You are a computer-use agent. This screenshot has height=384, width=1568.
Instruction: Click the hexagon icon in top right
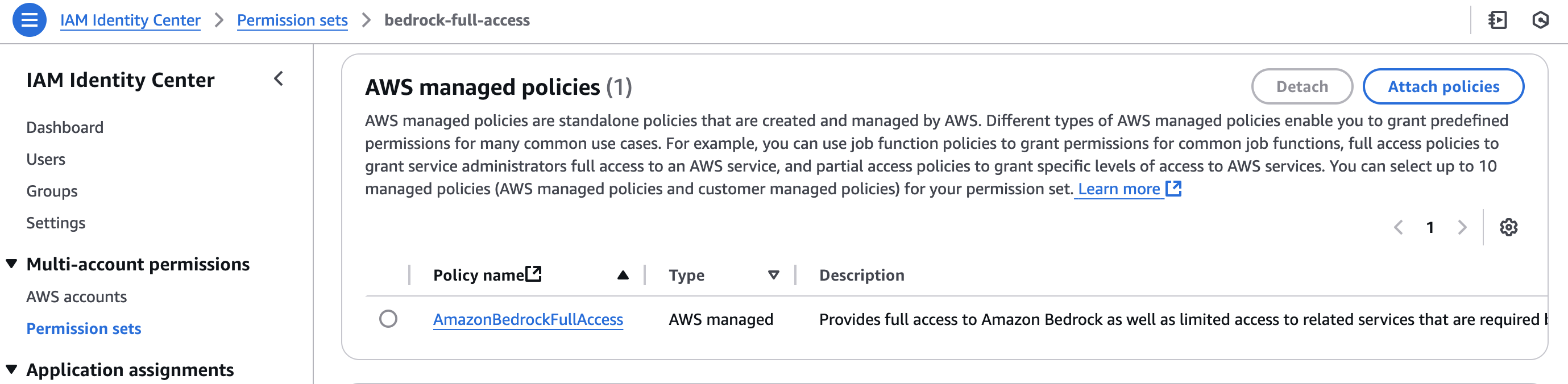tap(1540, 20)
